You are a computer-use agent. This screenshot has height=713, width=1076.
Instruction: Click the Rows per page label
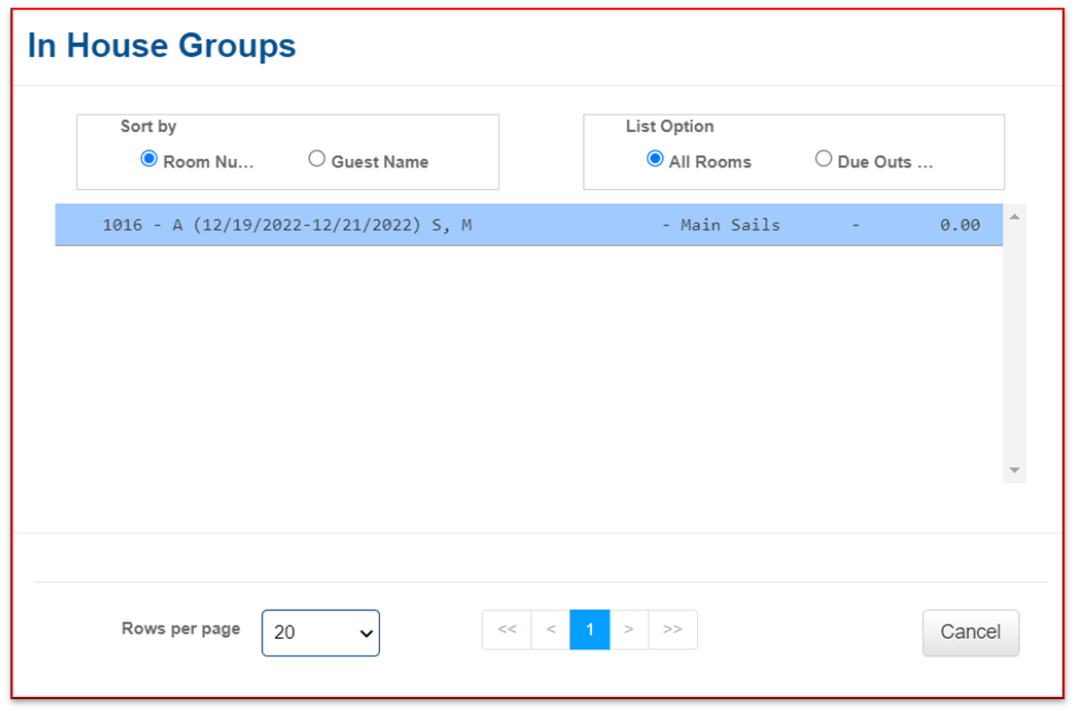pos(181,629)
